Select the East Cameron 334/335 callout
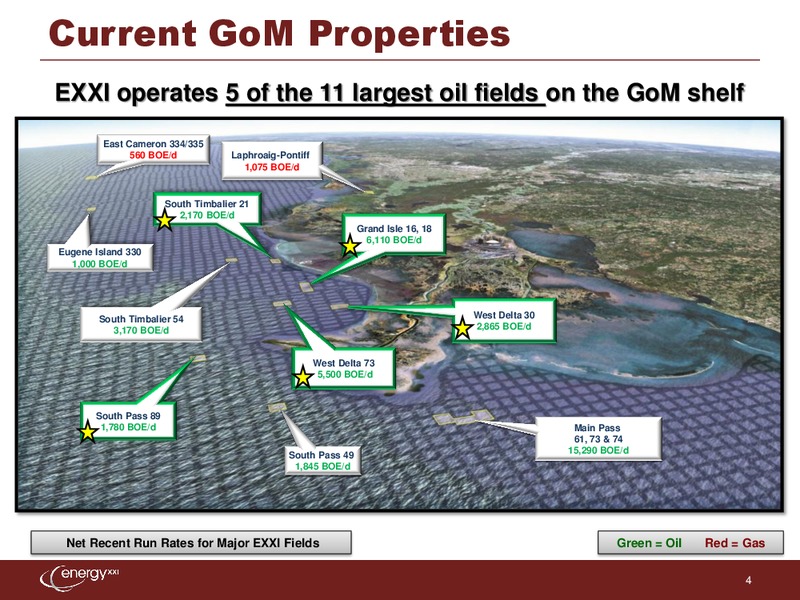Viewport: 800px width, 600px height. [x=153, y=149]
